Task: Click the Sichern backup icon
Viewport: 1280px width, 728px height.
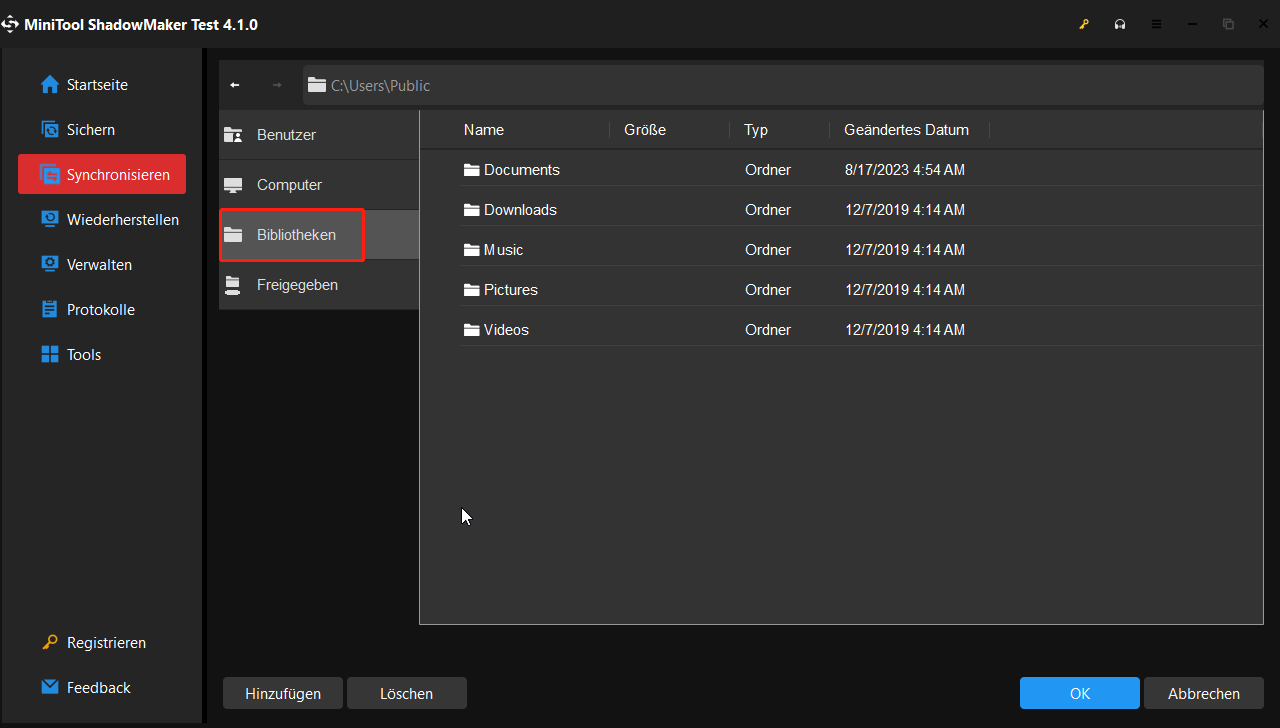Action: [x=50, y=130]
